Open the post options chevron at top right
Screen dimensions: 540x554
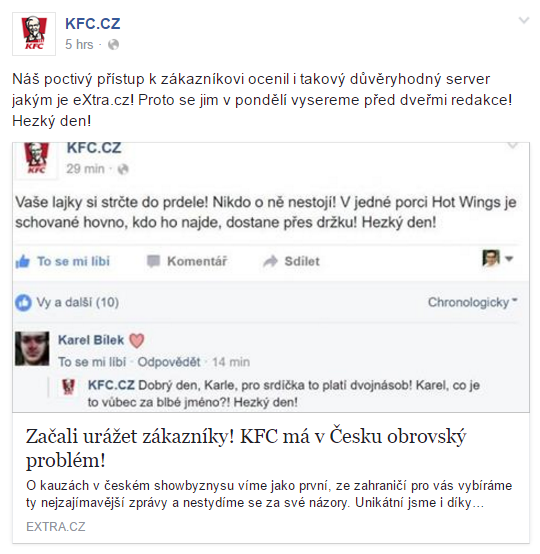pos(524,20)
